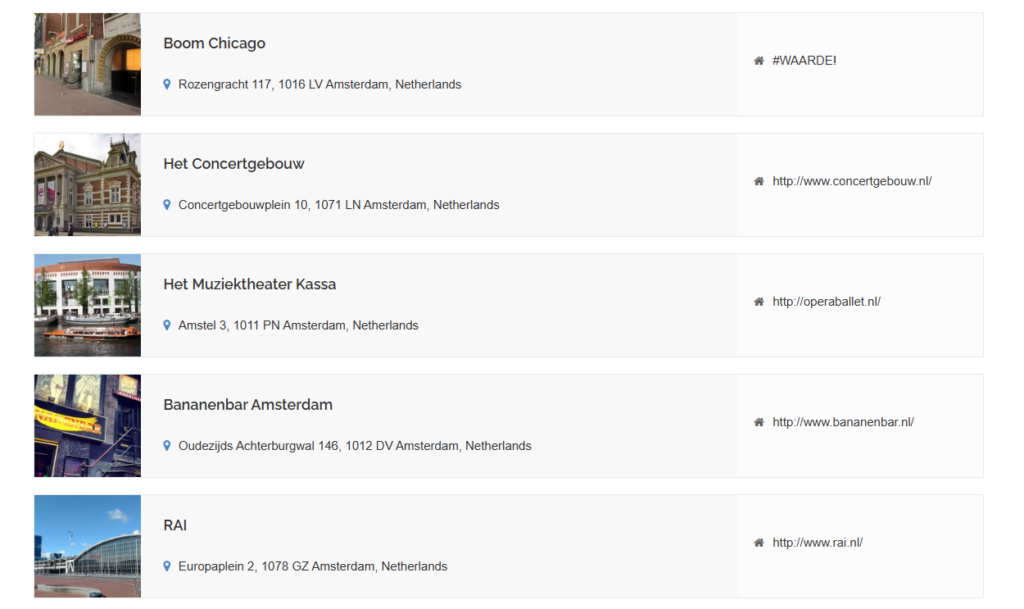The width and height of the screenshot is (1024, 609).
Task: Open the Boom Chicago listing title
Action: tap(214, 43)
